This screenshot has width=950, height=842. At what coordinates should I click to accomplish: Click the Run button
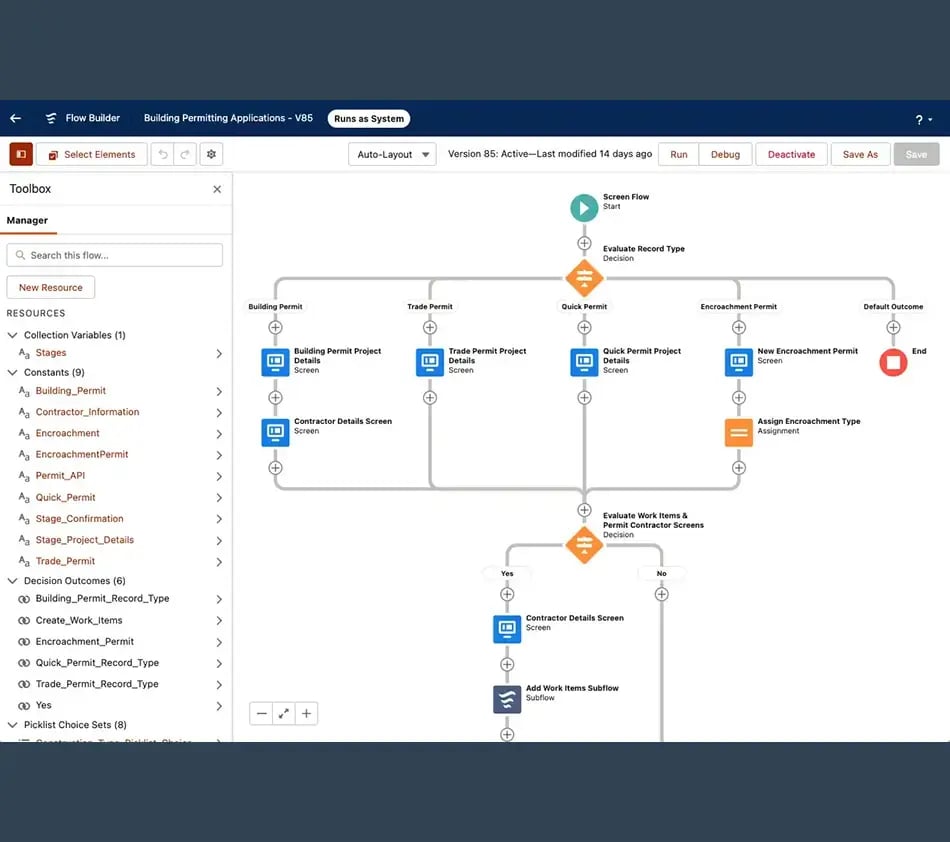(x=679, y=154)
